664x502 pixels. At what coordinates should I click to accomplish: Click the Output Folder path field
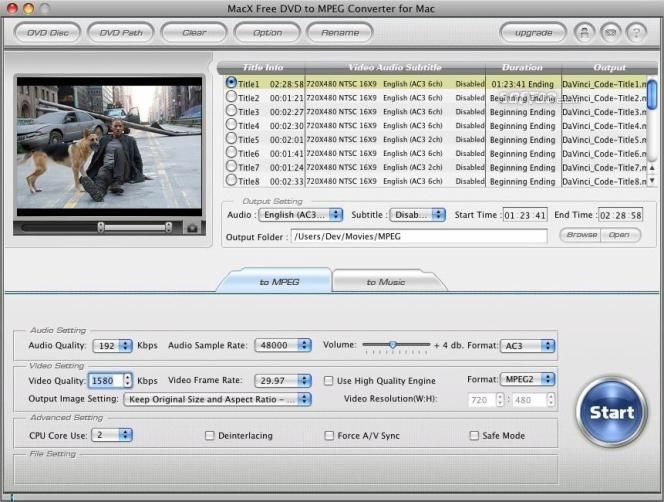[x=419, y=236]
